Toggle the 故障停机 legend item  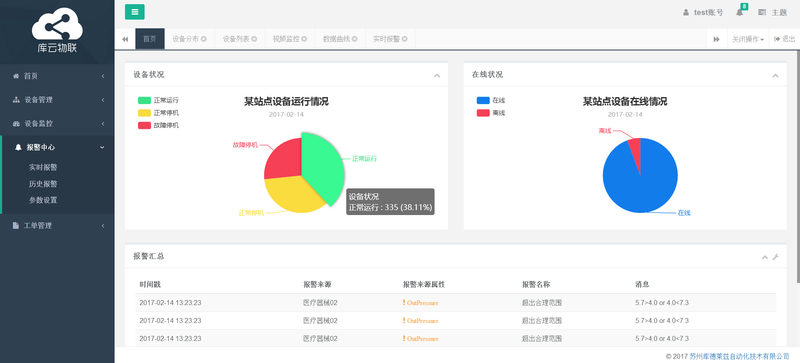[x=158, y=125]
